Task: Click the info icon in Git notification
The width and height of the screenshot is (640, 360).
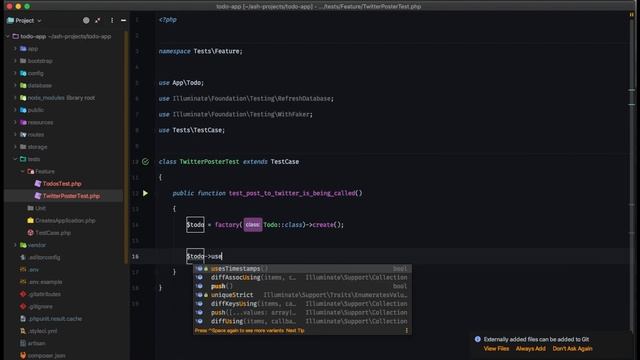Action: 478,339
